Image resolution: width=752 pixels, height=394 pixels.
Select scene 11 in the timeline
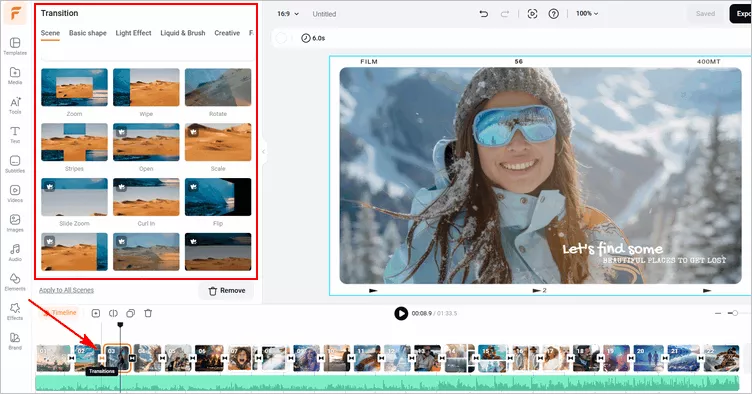click(x=367, y=358)
